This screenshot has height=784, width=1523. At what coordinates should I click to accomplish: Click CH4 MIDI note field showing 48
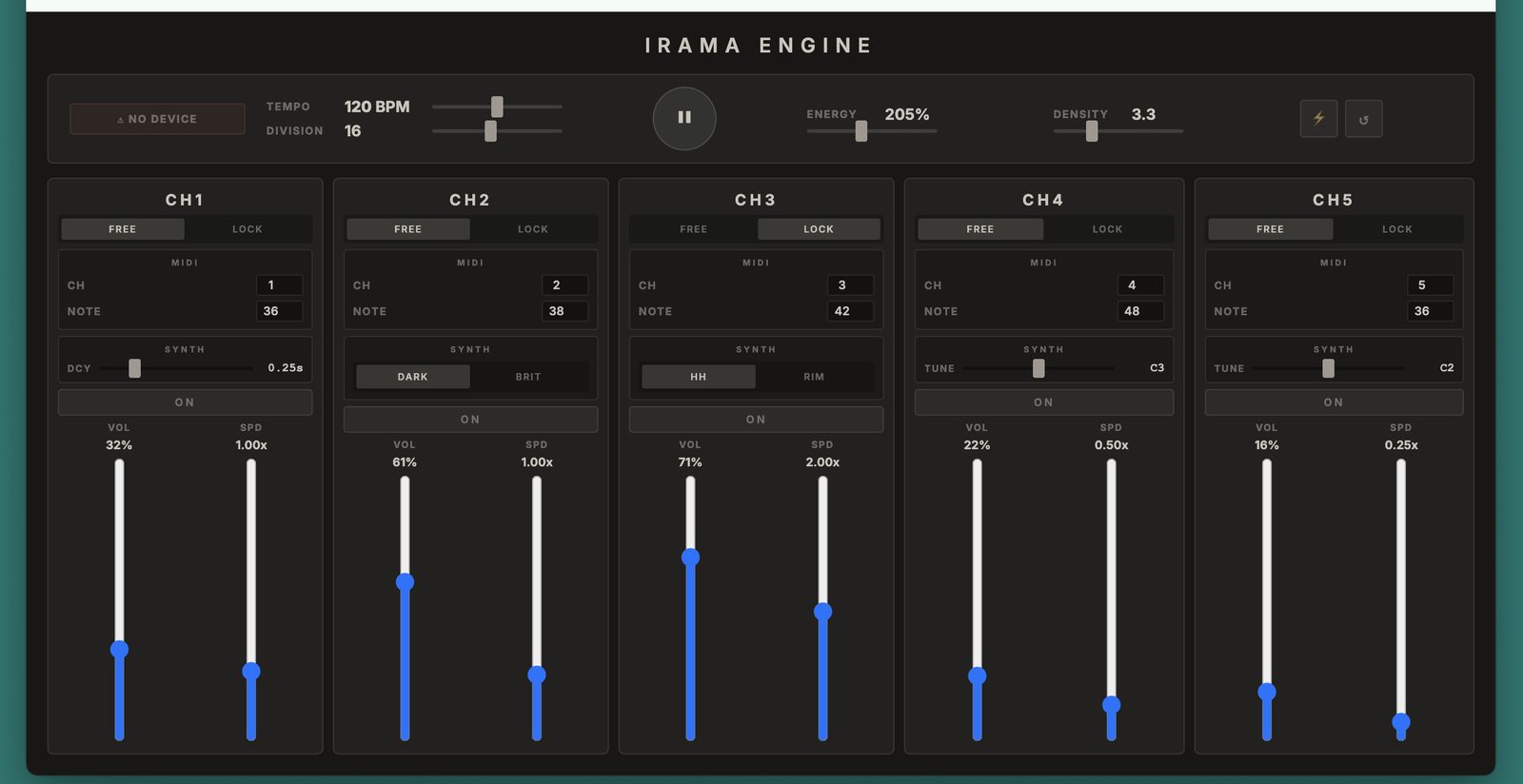[x=1140, y=311]
